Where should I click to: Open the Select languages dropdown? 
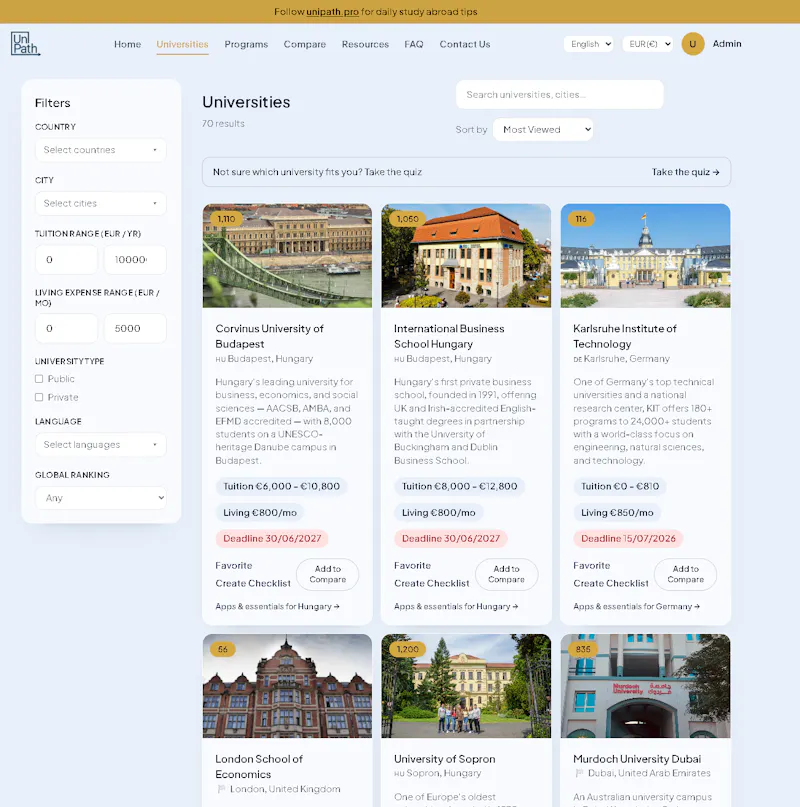pyautogui.click(x=101, y=445)
